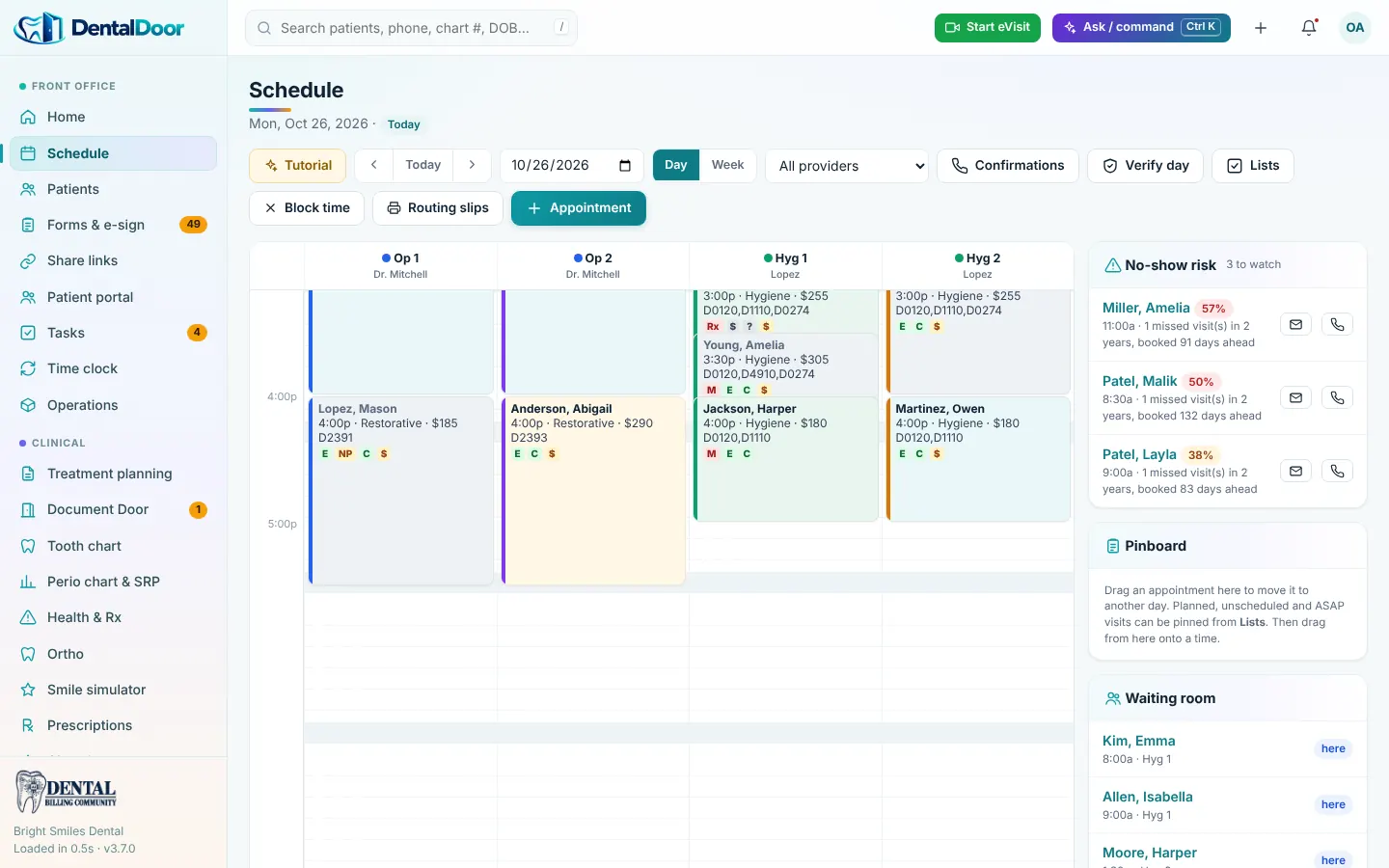The width and height of the screenshot is (1389, 868).
Task: Open Treatment planning
Action: click(x=113, y=474)
